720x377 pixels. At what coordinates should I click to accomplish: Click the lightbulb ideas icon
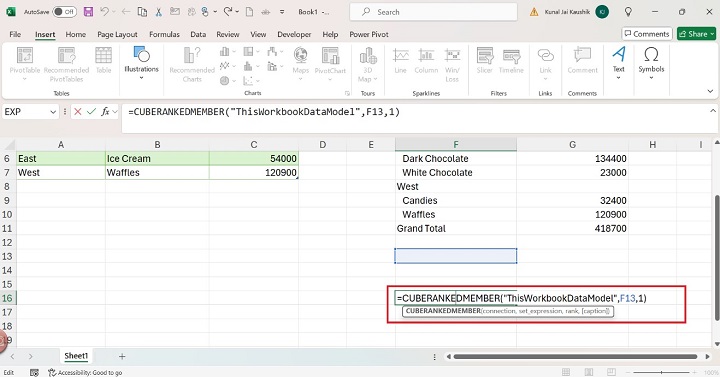pos(628,12)
